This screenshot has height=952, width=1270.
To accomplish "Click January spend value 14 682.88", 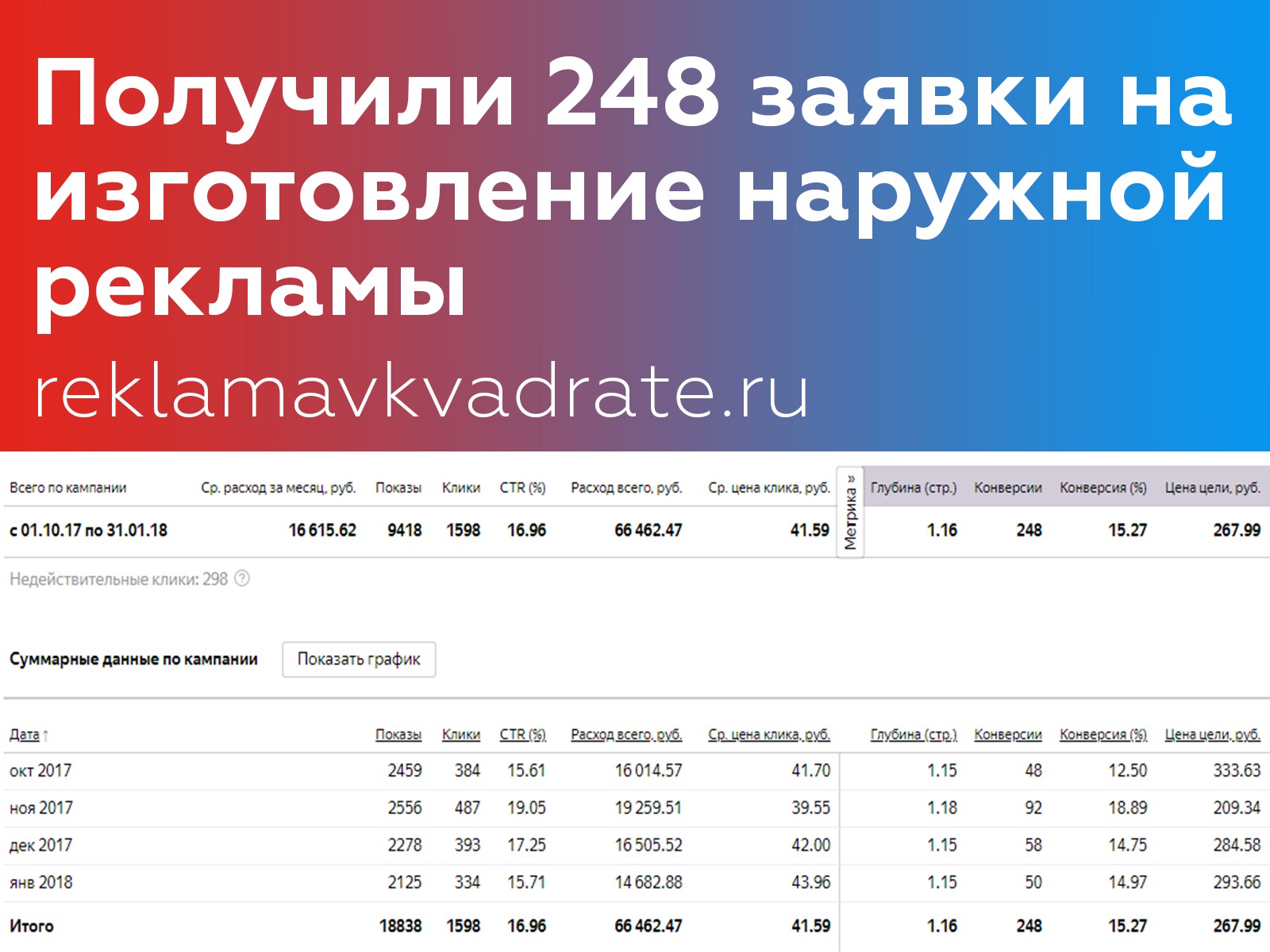I will [648, 882].
